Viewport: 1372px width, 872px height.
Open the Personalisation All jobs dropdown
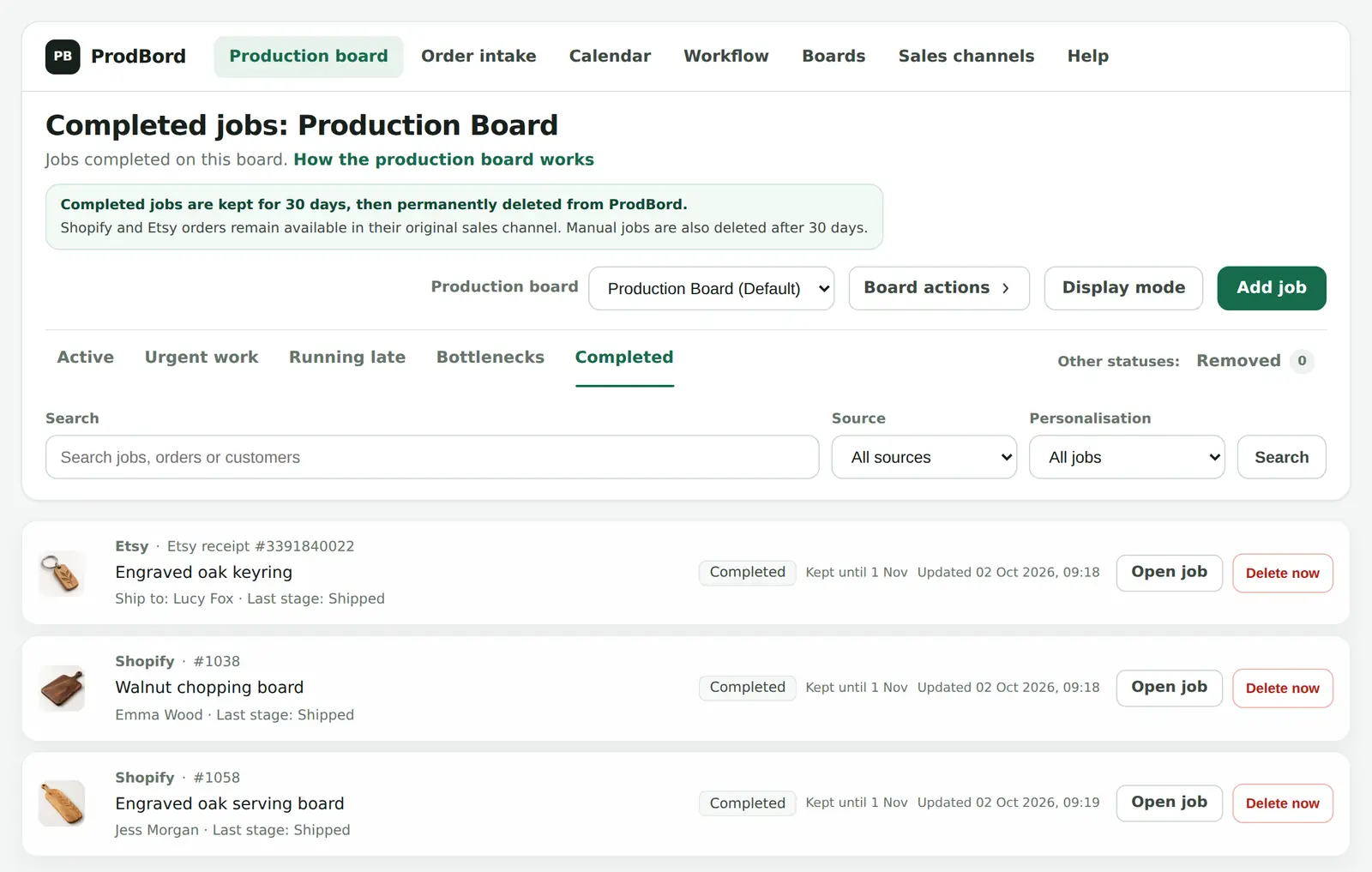[x=1127, y=457]
